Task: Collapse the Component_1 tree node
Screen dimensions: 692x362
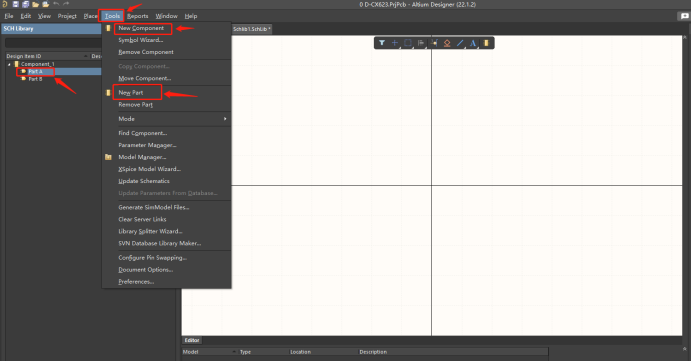Action: [9, 64]
